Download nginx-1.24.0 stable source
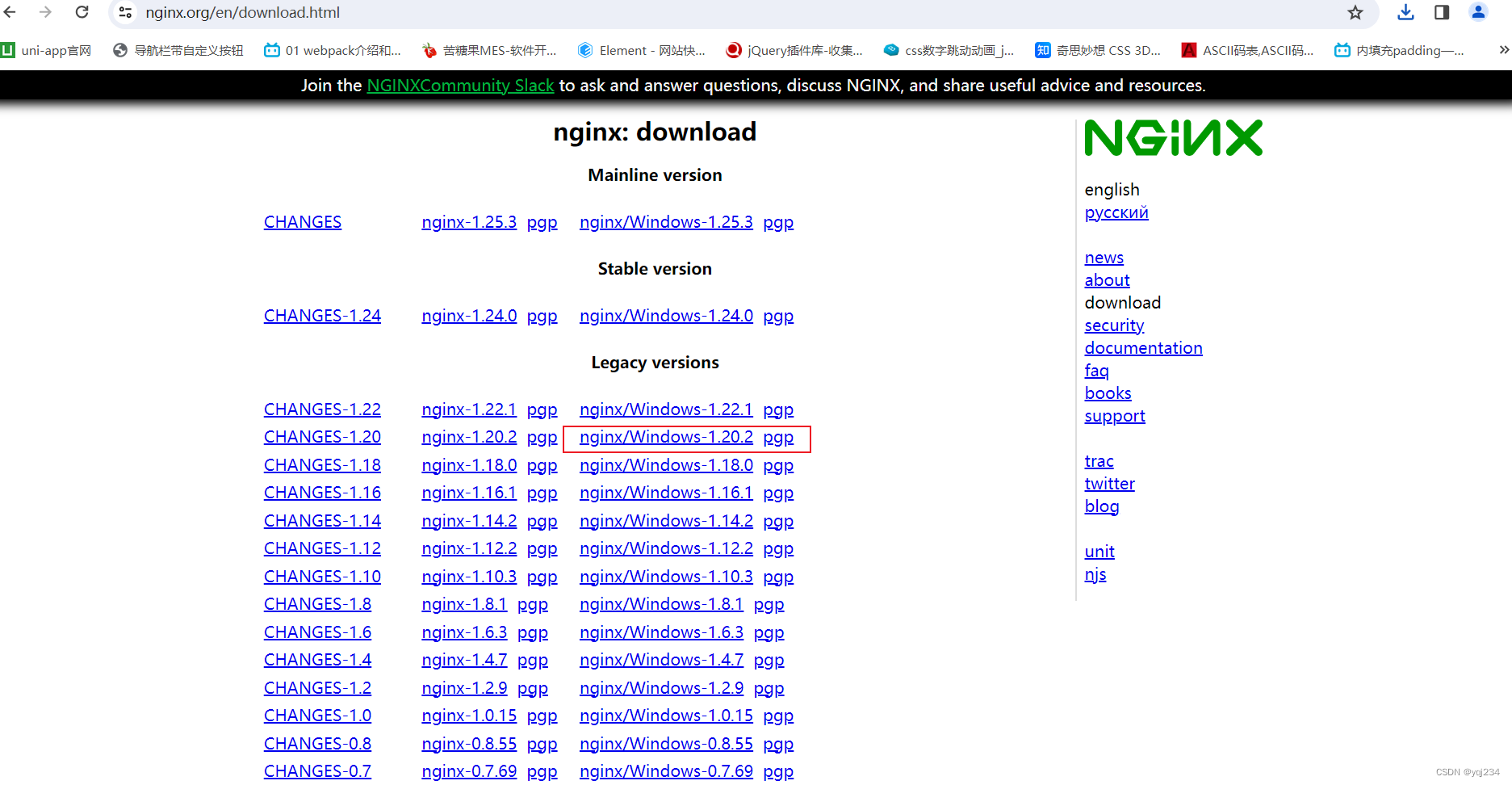This screenshot has height=785, width=1512. 469,316
